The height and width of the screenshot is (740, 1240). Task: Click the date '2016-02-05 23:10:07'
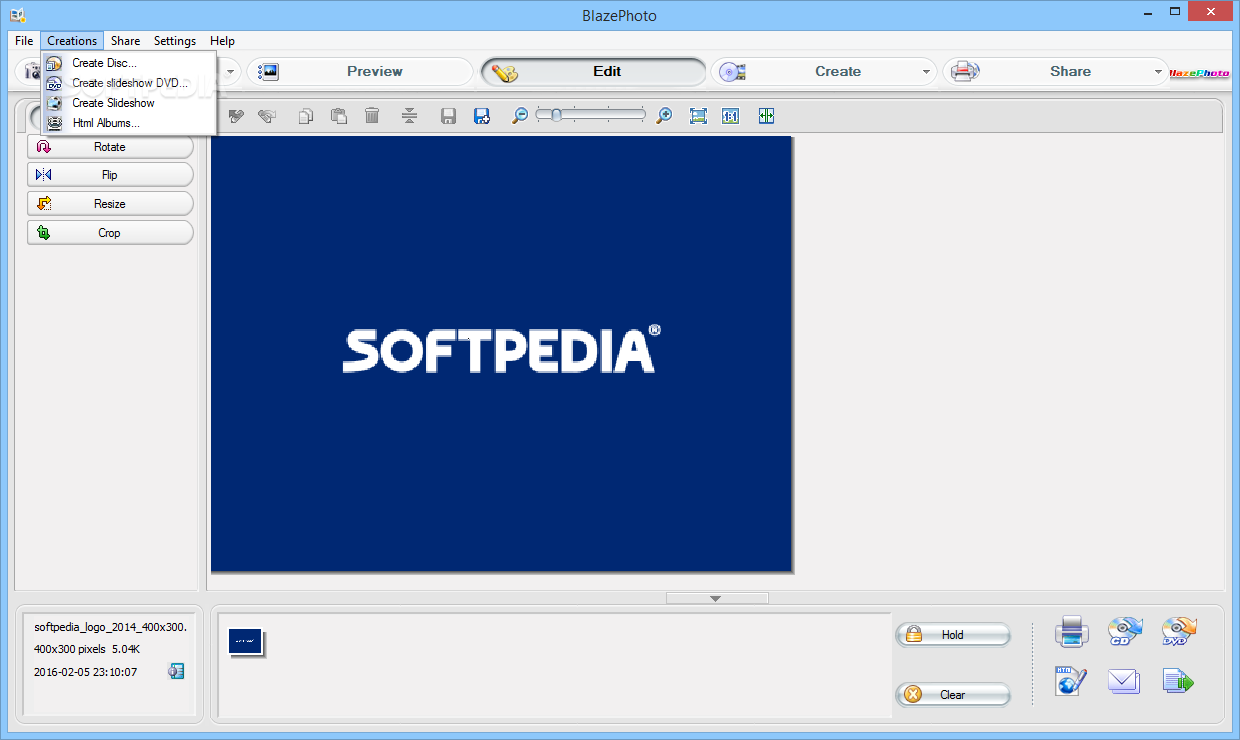coord(85,672)
